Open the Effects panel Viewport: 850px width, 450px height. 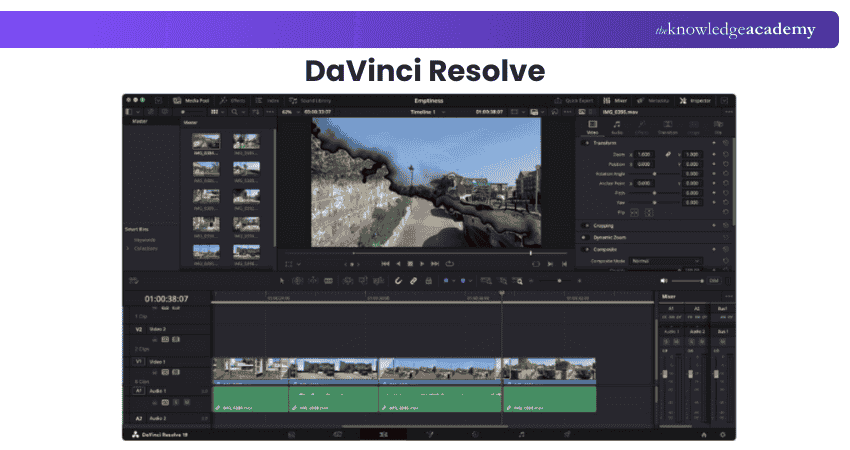point(233,100)
